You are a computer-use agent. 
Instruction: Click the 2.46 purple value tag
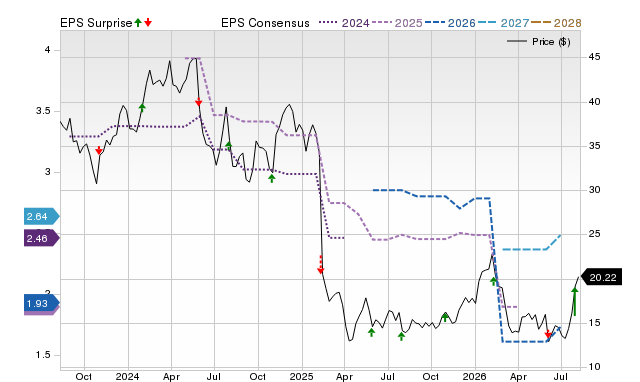point(41,238)
